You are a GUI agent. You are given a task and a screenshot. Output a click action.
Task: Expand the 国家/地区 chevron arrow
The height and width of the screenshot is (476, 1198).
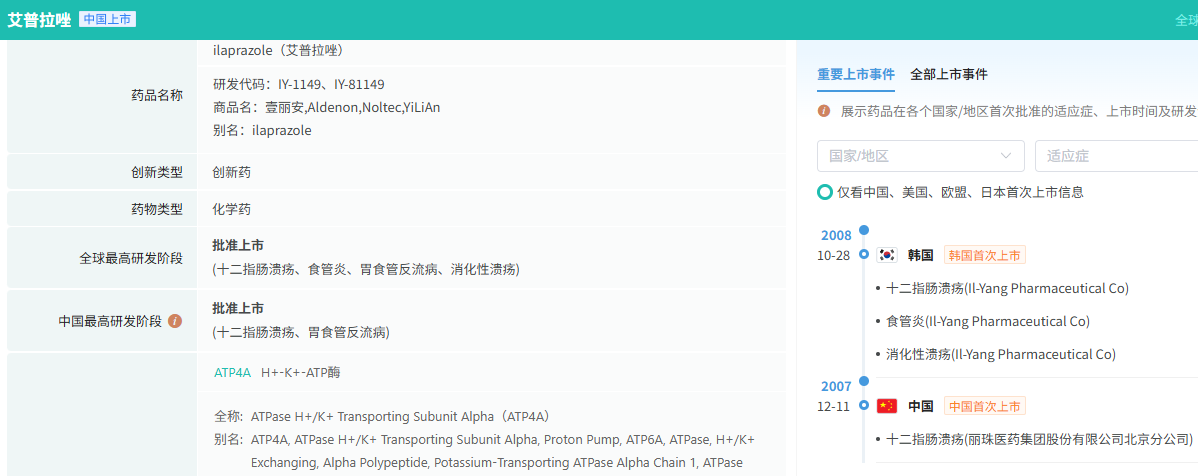coord(1006,156)
